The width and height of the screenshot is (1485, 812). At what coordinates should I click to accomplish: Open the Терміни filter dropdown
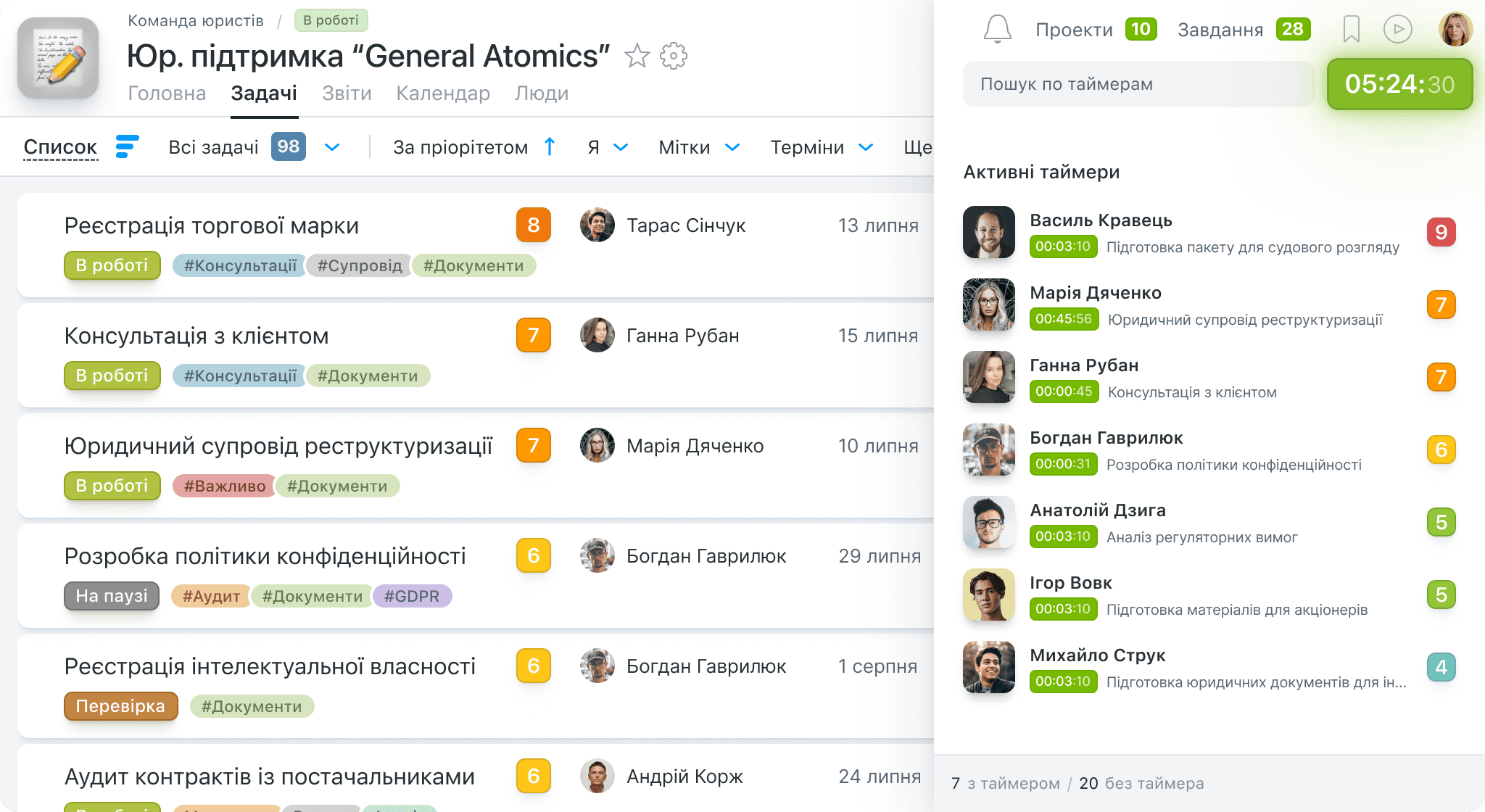tap(822, 147)
